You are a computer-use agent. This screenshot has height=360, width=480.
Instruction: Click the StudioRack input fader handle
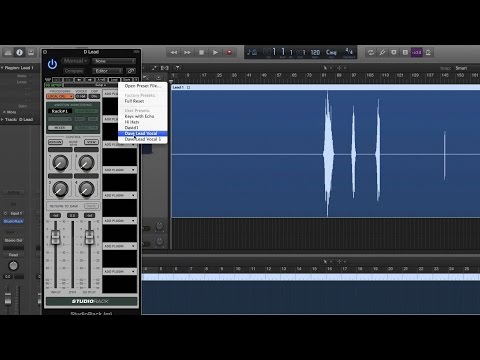point(55,237)
